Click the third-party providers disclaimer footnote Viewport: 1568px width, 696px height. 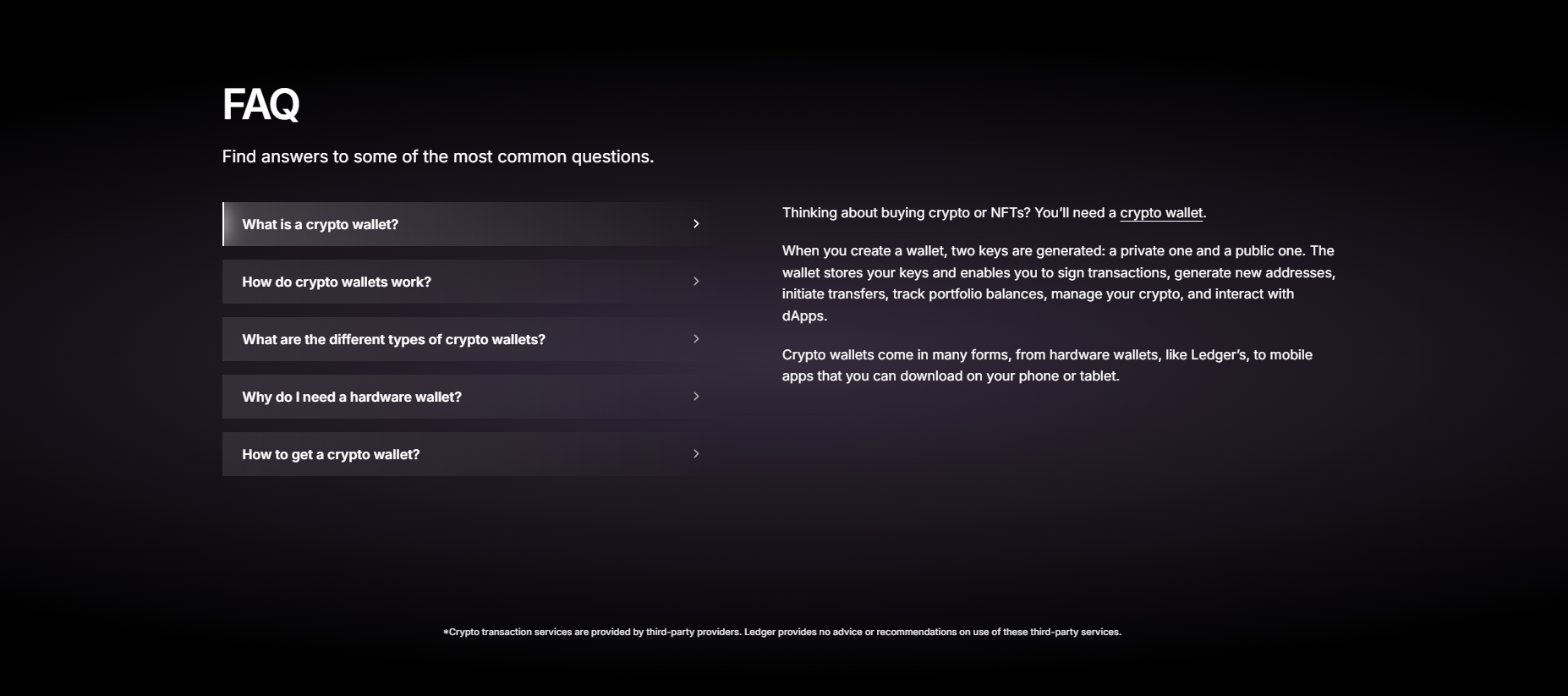point(782,633)
